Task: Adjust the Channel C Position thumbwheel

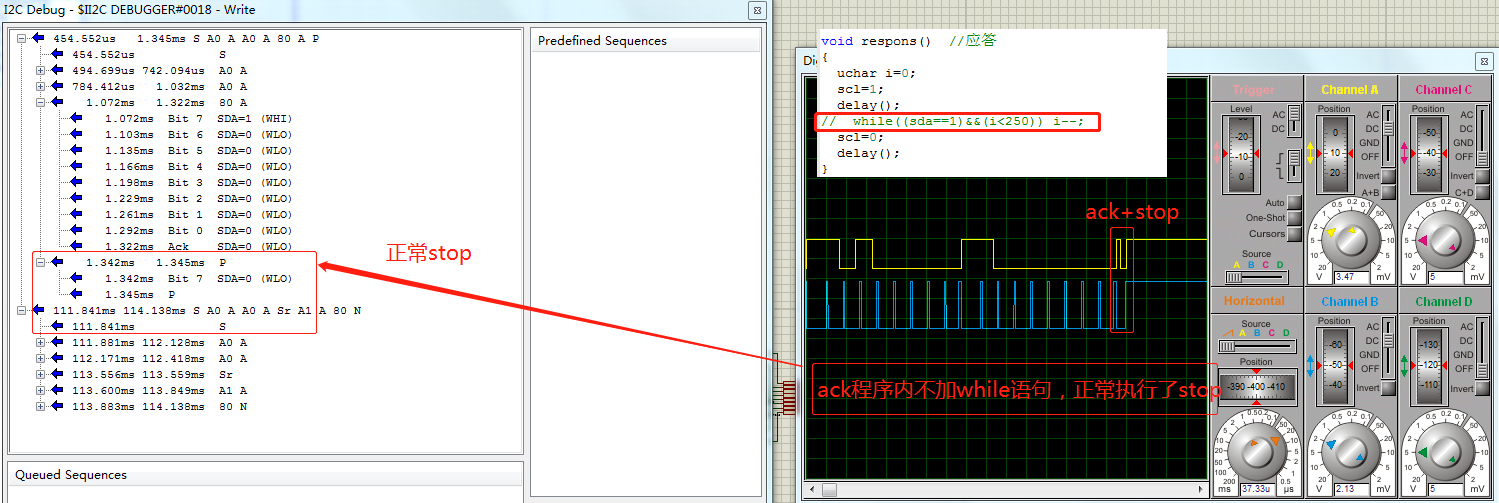Action: point(1431,155)
